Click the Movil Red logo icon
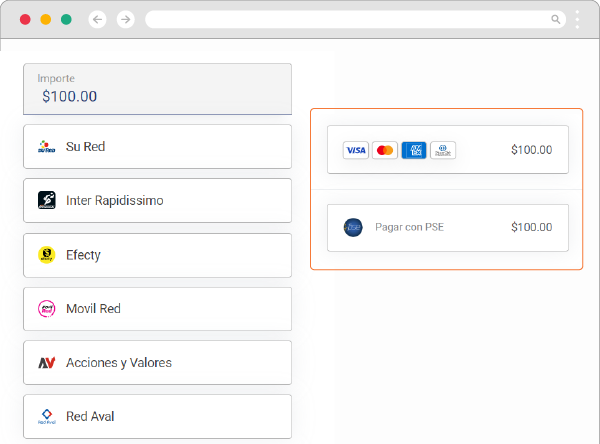This screenshot has width=600, height=444. click(46, 309)
